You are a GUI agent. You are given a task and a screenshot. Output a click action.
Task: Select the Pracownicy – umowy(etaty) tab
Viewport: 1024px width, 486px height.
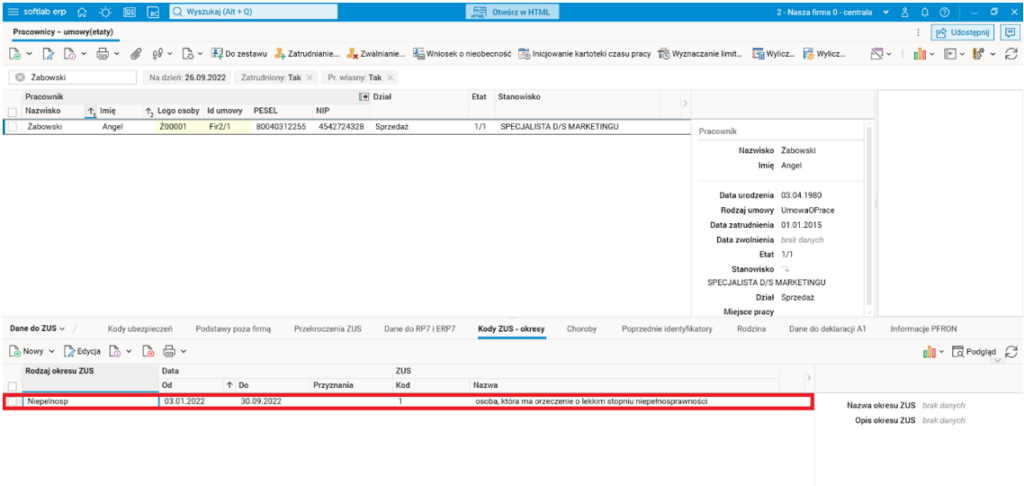coord(64,31)
